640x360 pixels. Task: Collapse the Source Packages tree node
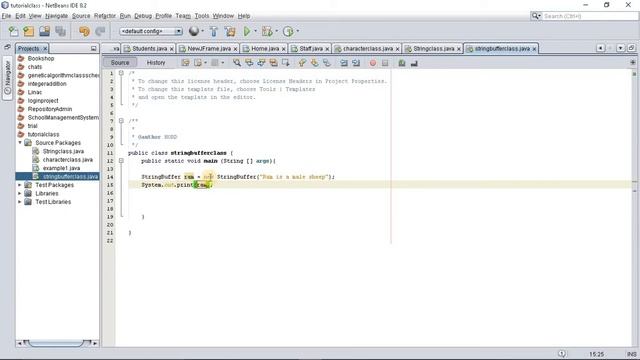(20, 143)
